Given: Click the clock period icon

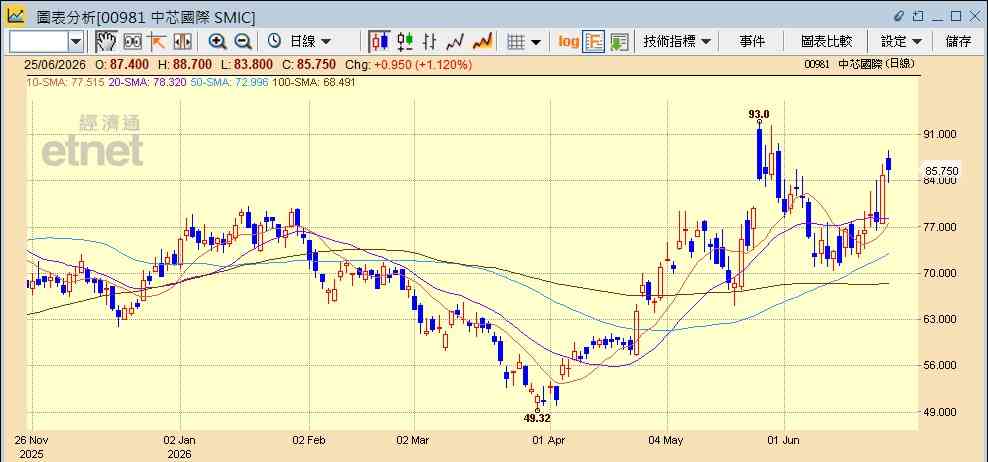Looking at the screenshot, I should coord(274,42).
